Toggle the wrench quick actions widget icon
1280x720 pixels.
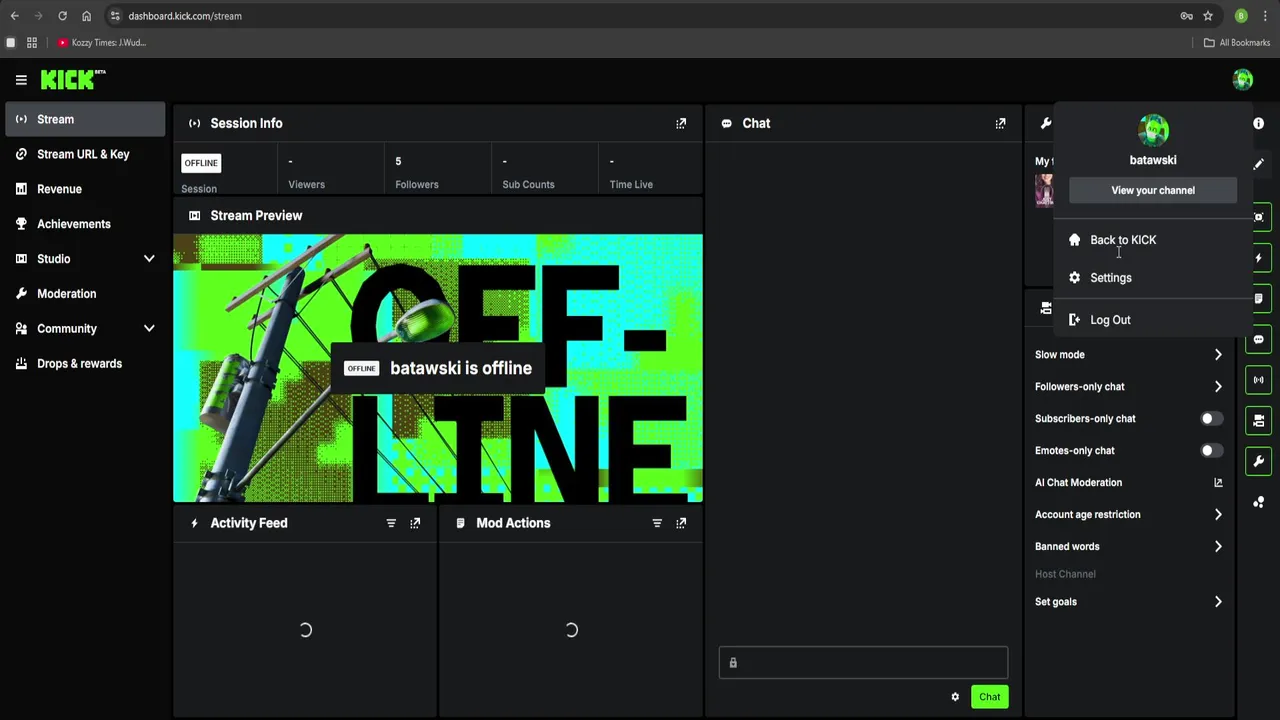tap(1259, 461)
